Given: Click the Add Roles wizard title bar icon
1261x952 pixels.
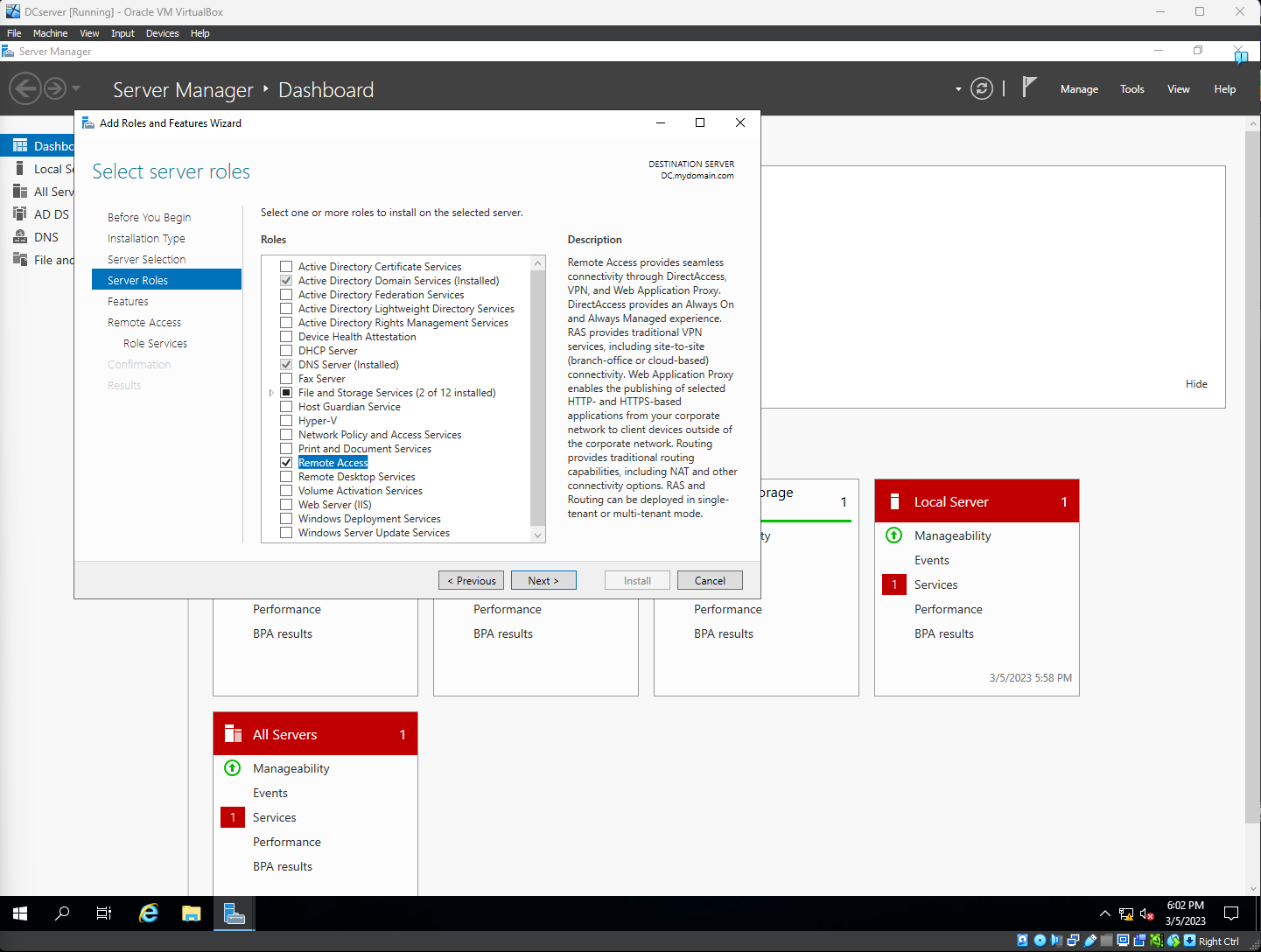Looking at the screenshot, I should pos(88,122).
